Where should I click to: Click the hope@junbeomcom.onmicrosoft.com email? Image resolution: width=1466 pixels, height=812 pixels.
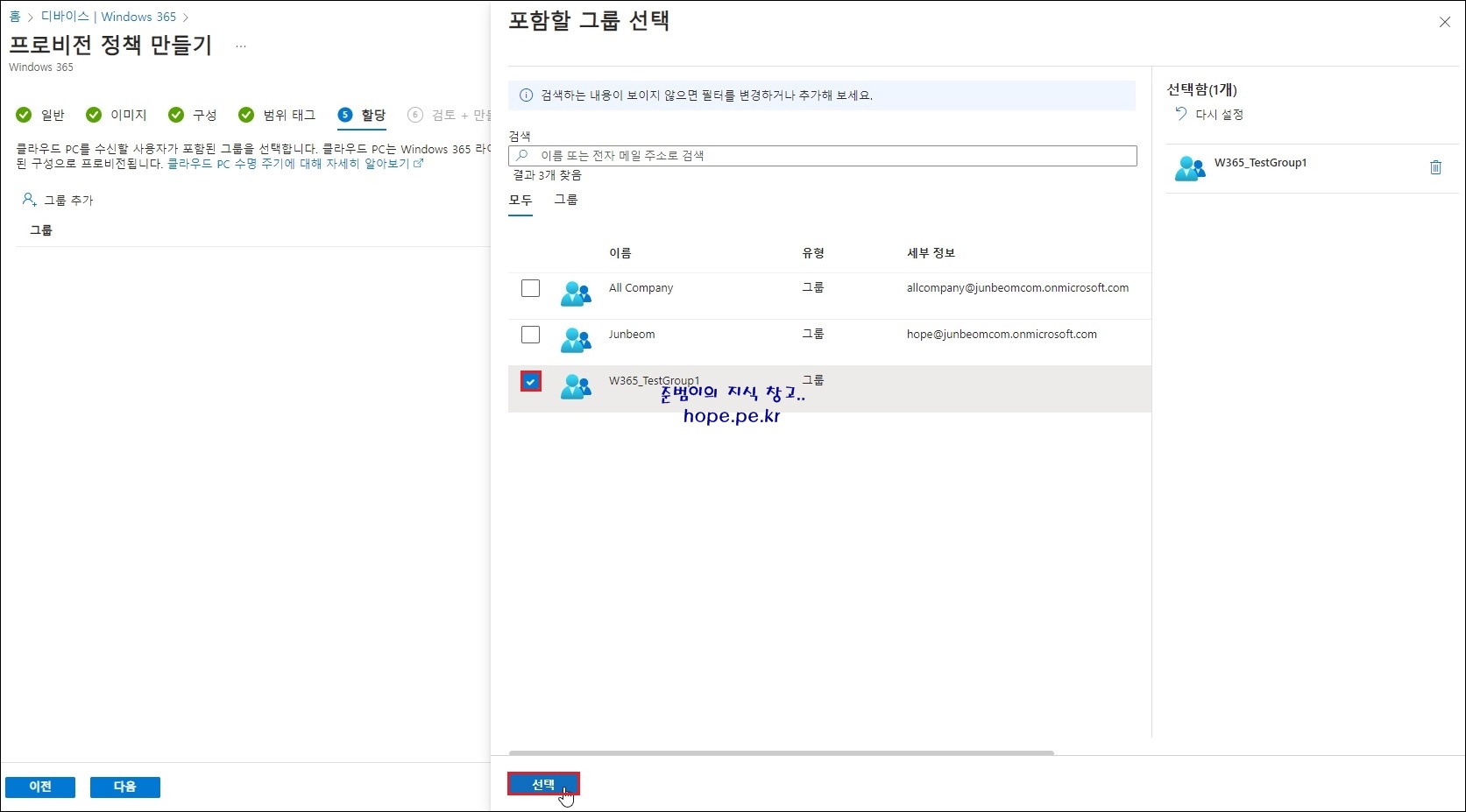[x=1002, y=335]
